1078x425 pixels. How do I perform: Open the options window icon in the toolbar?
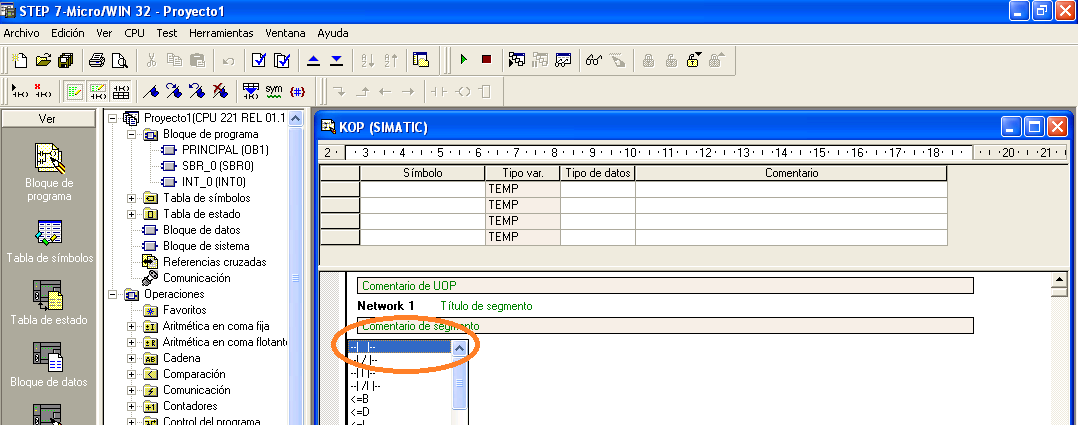(421, 61)
